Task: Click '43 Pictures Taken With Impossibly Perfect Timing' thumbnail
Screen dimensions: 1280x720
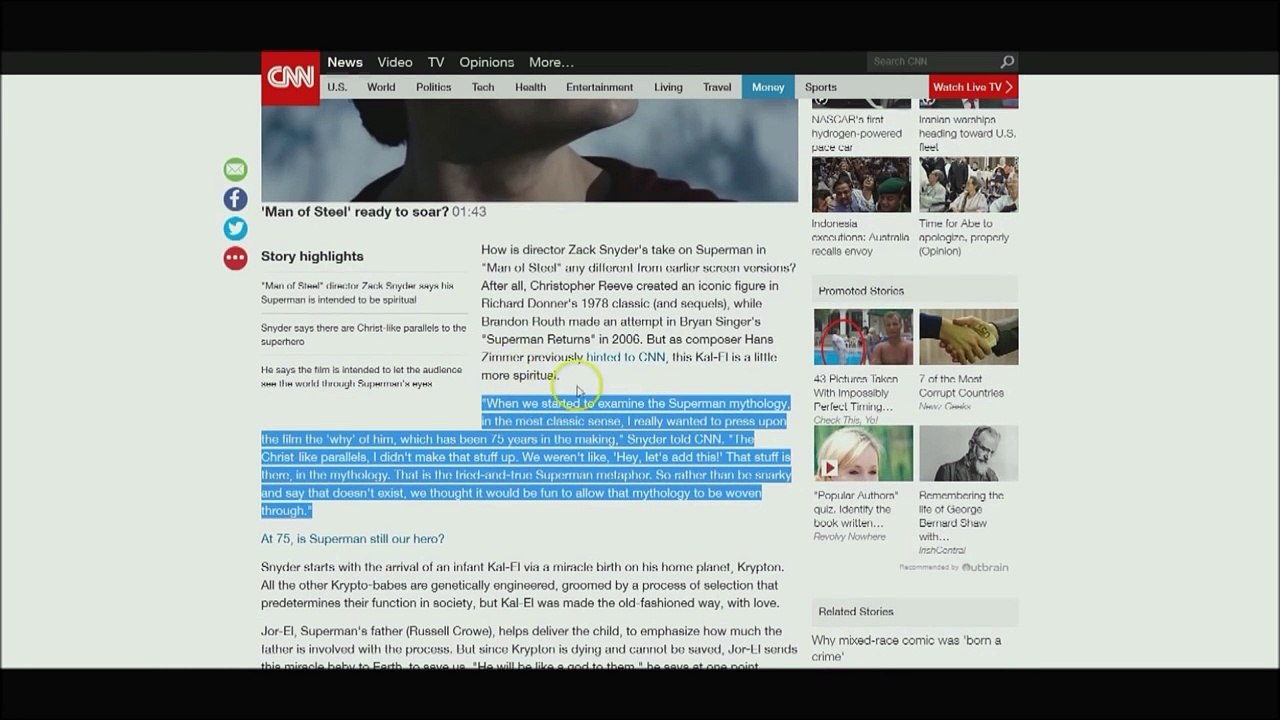Action: tap(863, 337)
